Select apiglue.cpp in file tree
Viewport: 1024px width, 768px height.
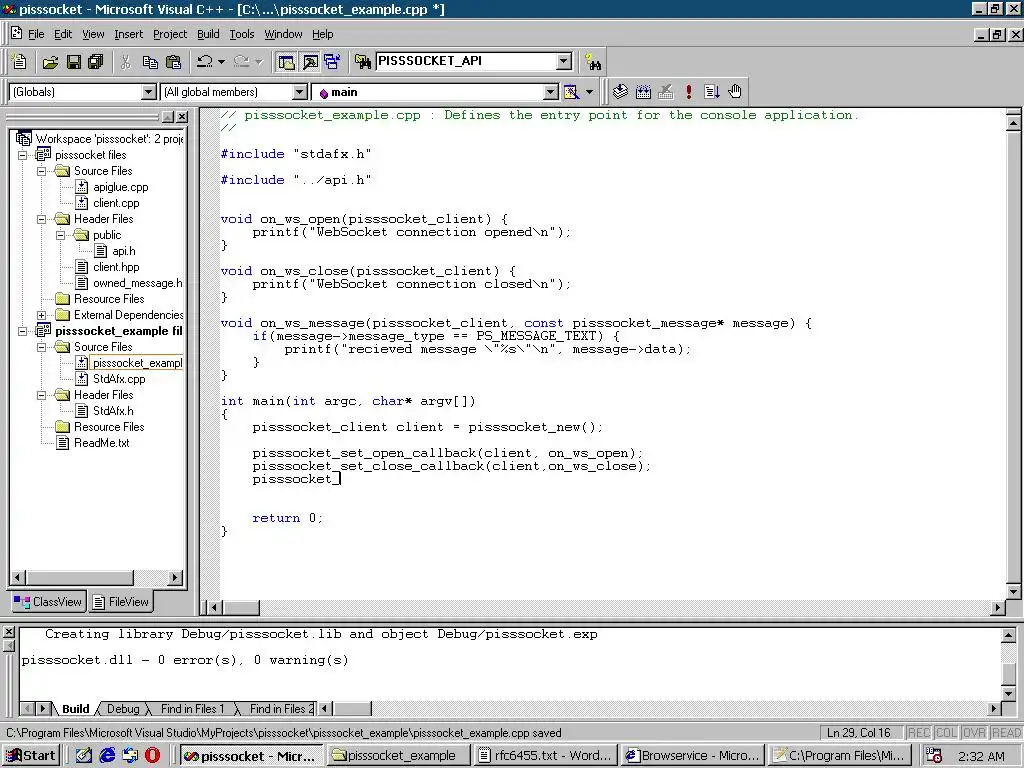point(120,187)
